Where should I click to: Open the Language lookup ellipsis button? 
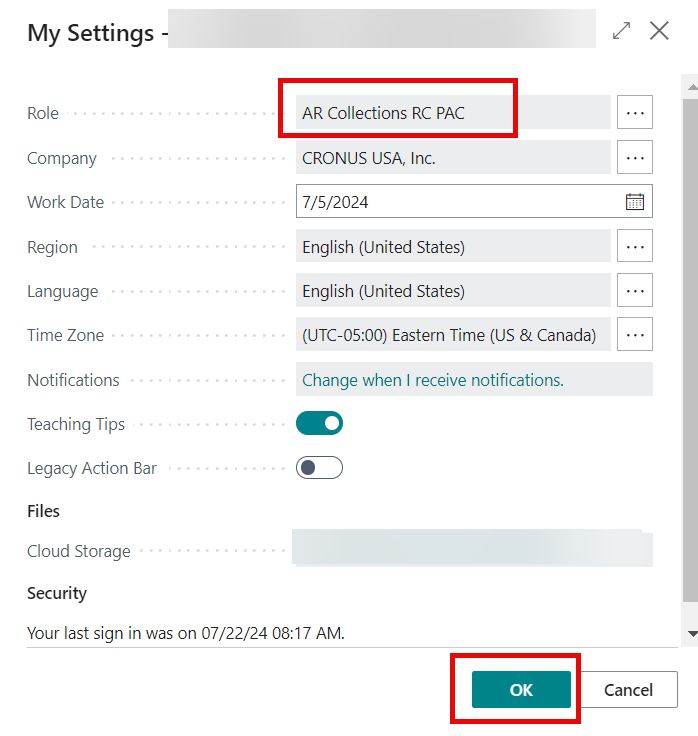coord(635,291)
